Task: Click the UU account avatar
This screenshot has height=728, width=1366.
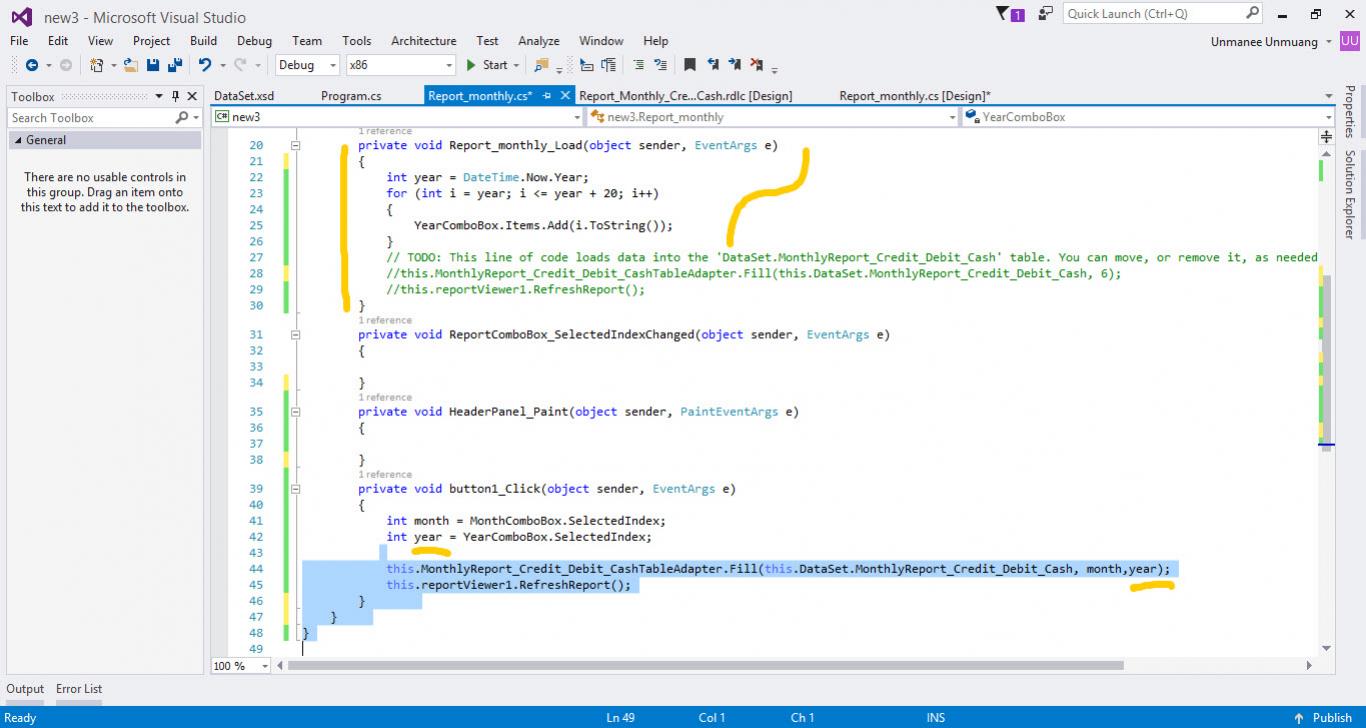Action: point(1350,41)
